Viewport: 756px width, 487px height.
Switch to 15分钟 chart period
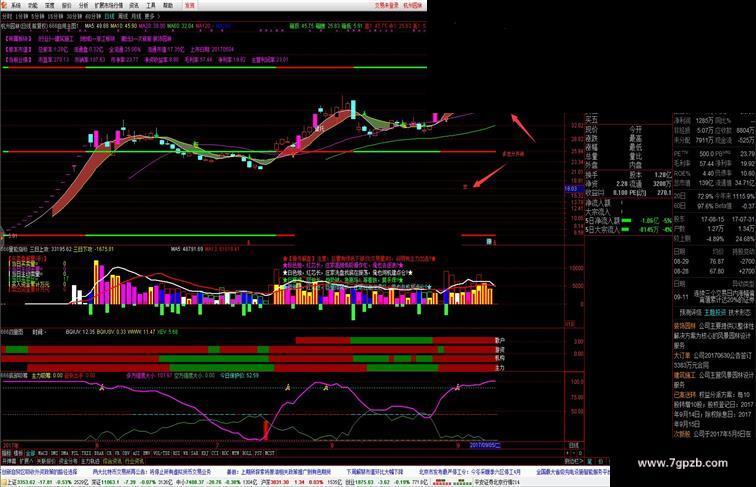55,16
